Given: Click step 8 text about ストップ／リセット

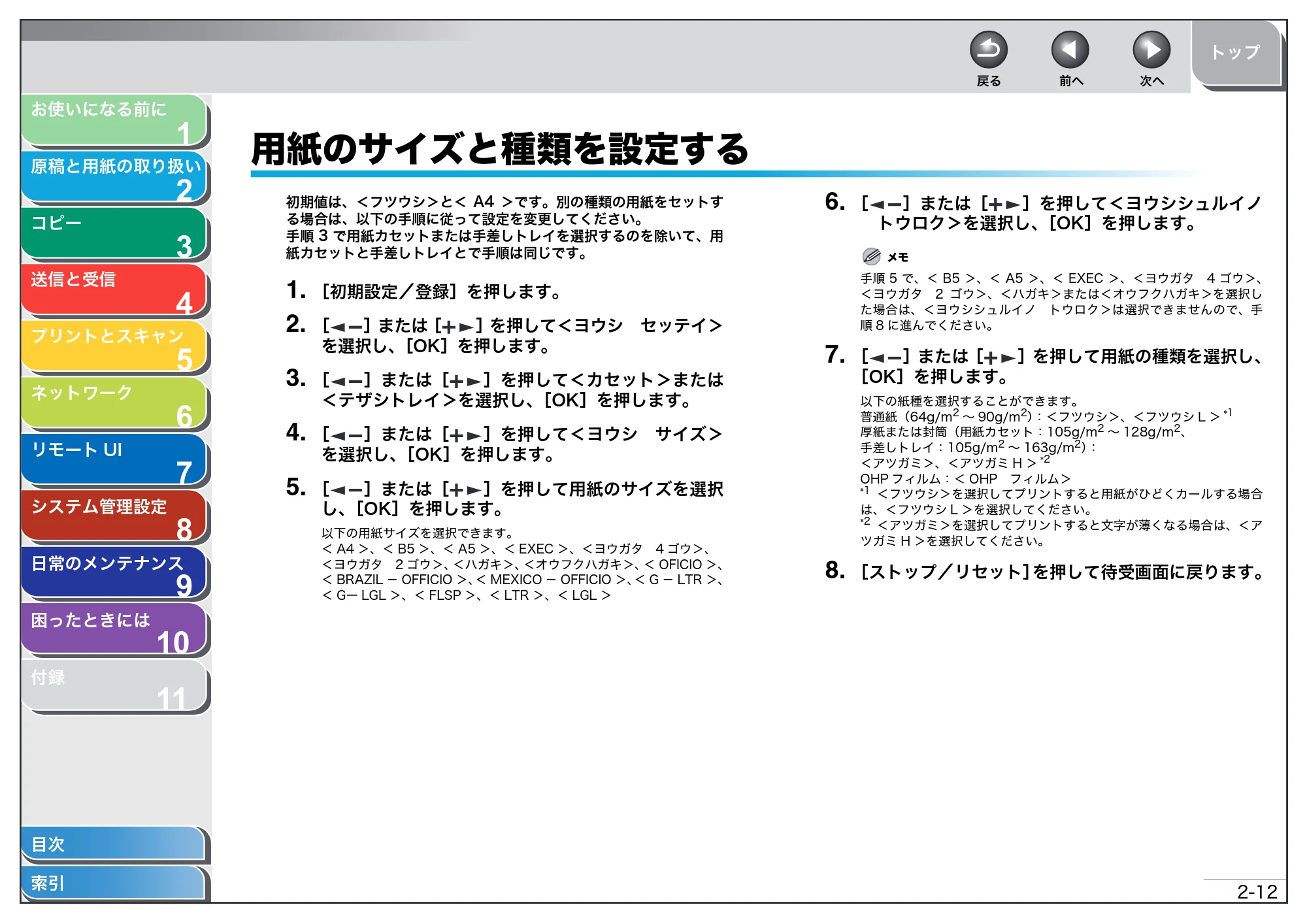Looking at the screenshot, I should click(x=1062, y=572).
